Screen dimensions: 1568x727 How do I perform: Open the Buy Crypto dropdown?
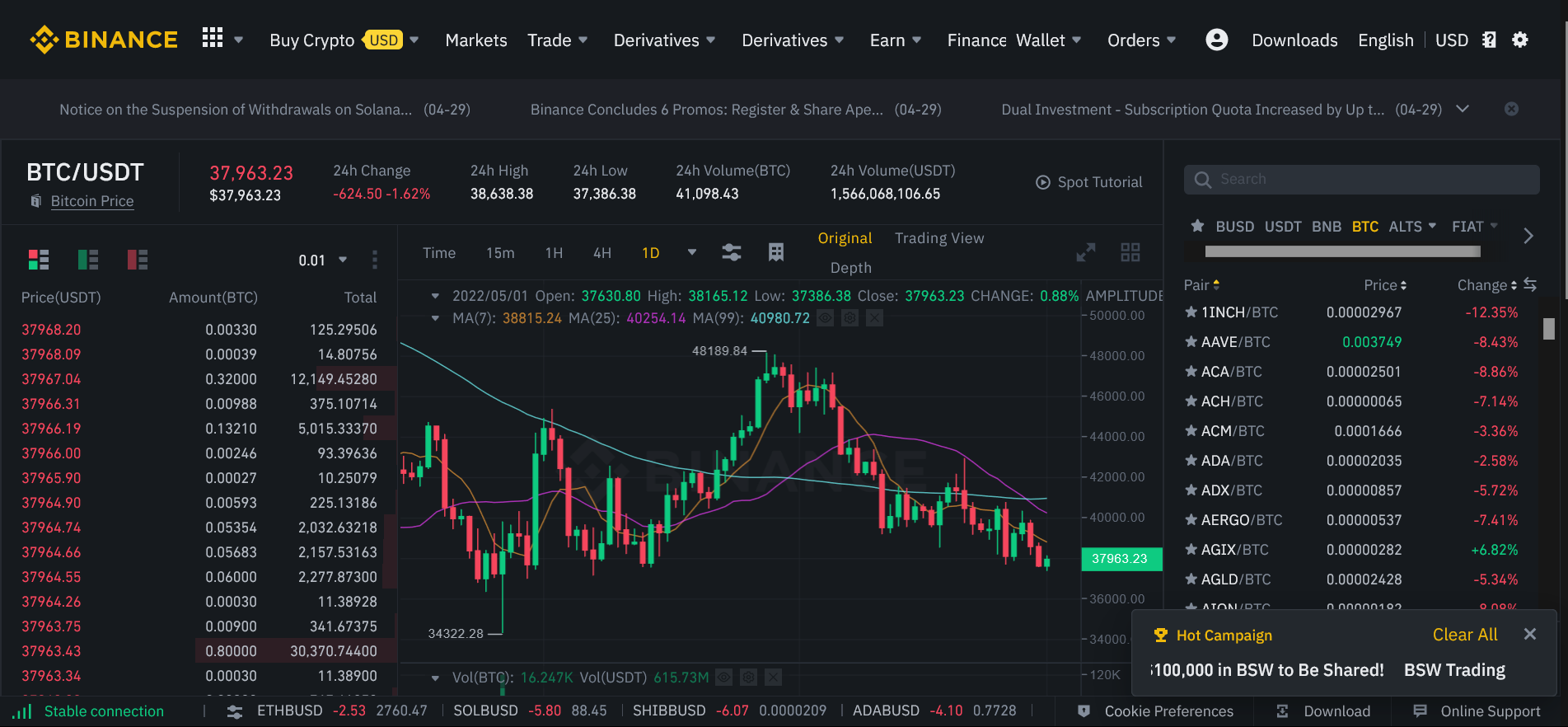pos(344,40)
